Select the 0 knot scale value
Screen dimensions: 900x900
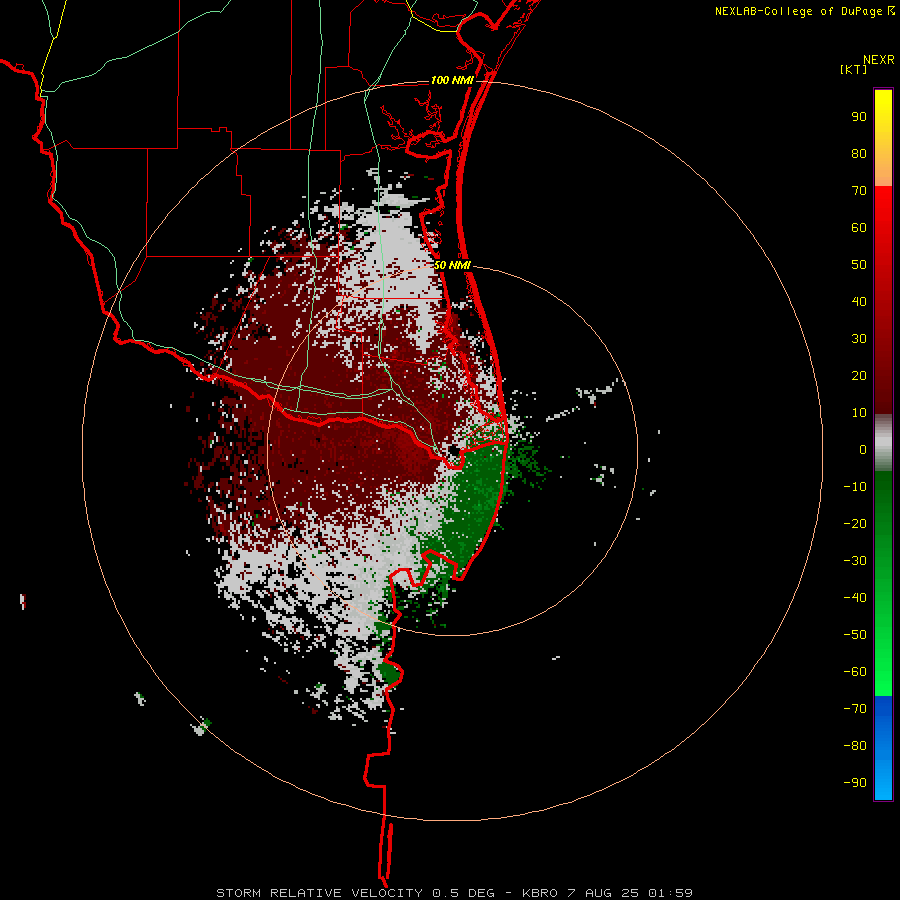(863, 449)
